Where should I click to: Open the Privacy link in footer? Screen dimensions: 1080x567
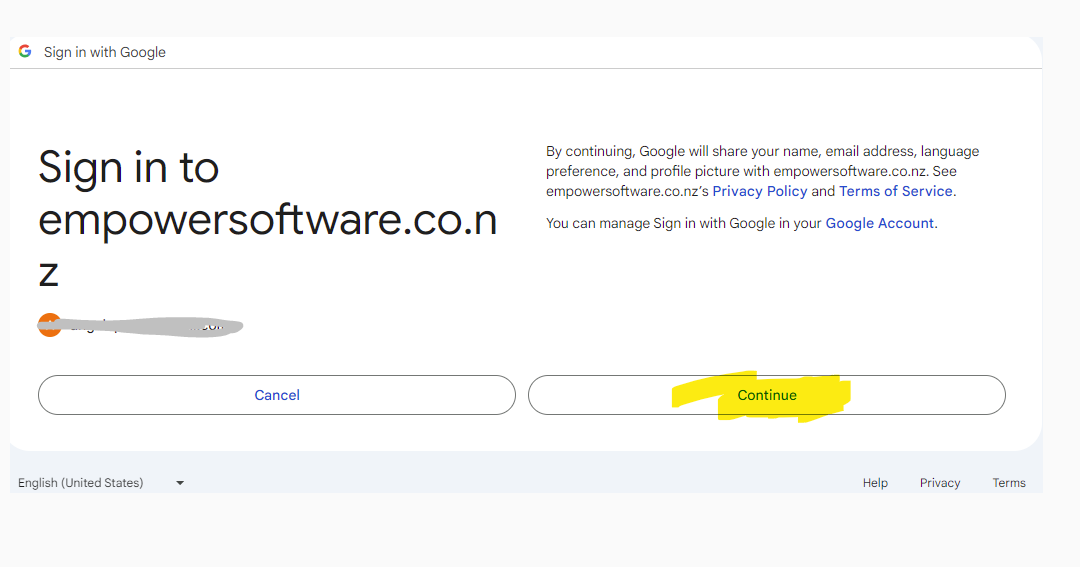(x=940, y=483)
